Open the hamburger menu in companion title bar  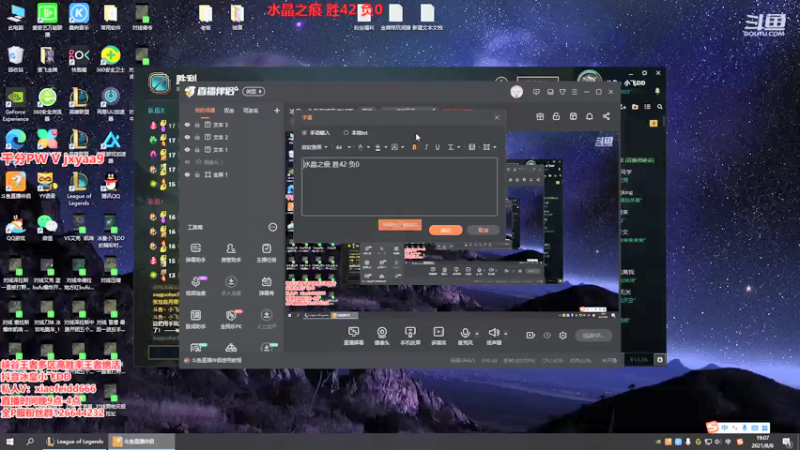[x=574, y=92]
